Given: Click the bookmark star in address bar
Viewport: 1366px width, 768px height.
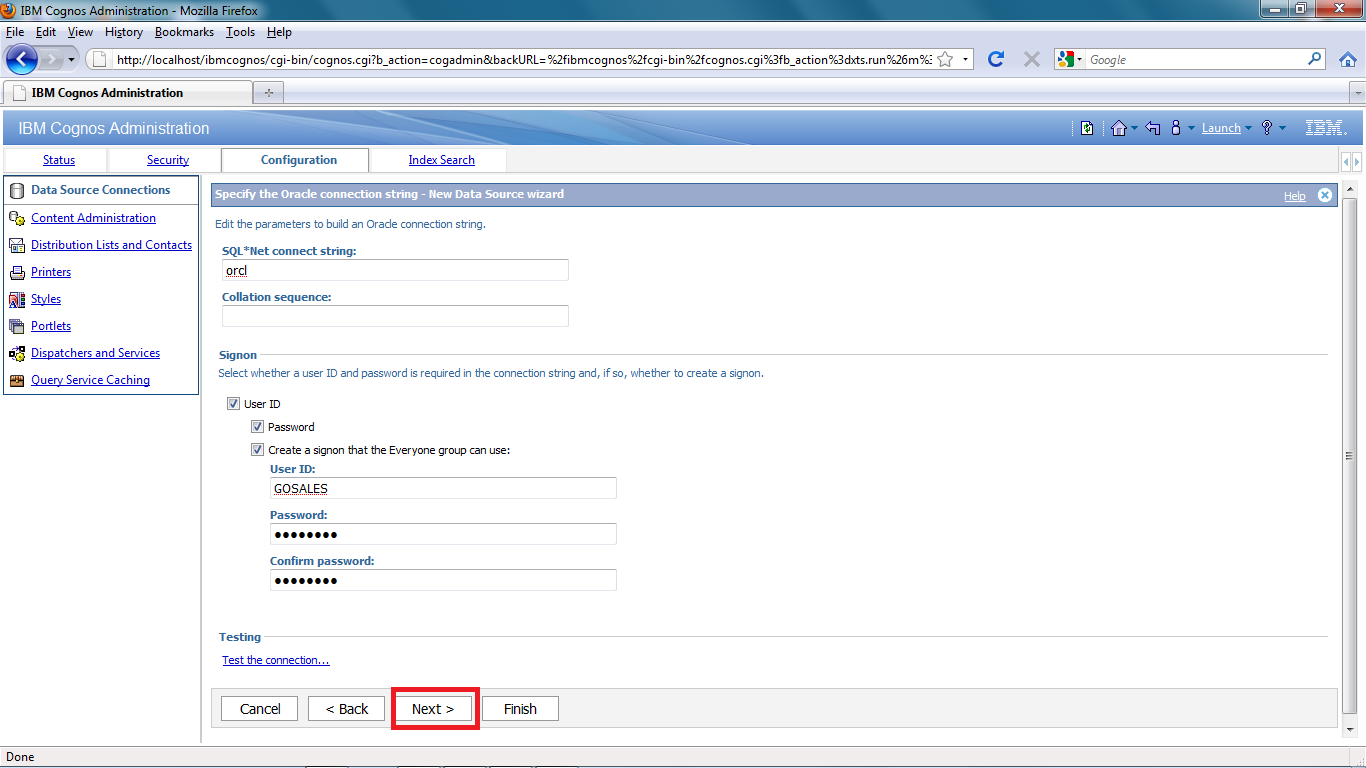Looking at the screenshot, I should pos(945,59).
